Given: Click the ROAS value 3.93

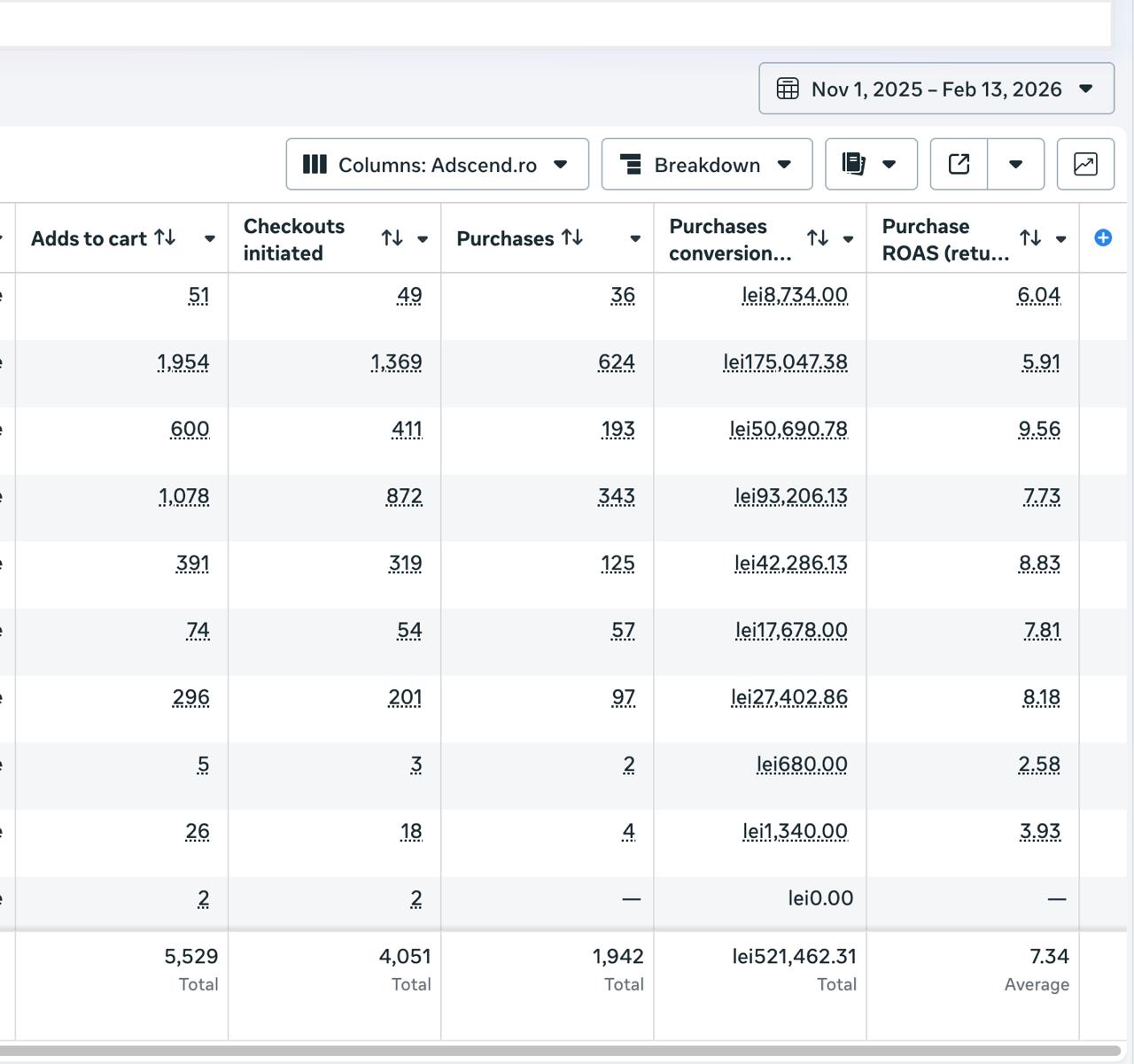Looking at the screenshot, I should tap(1039, 832).
